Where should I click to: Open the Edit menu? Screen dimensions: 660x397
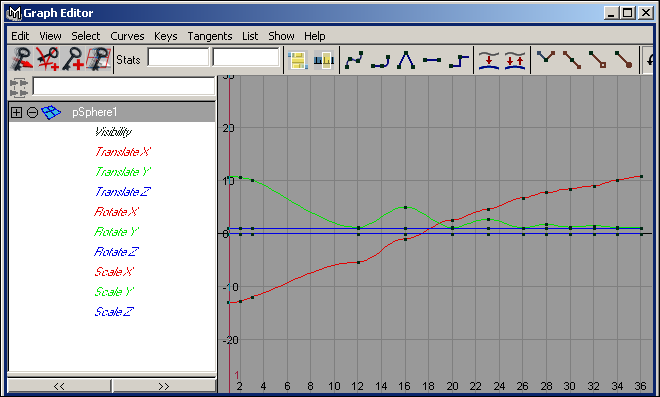click(20, 36)
